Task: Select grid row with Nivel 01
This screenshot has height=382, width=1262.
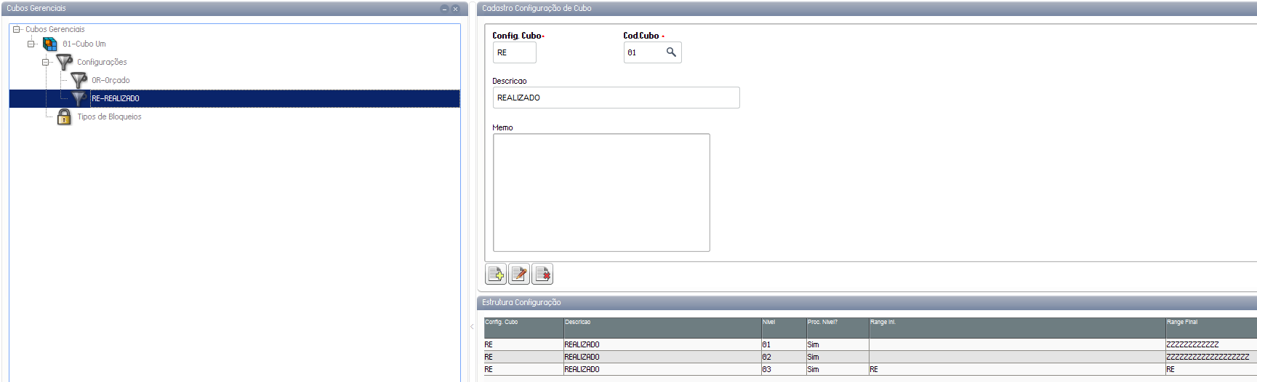Action: [x=870, y=344]
